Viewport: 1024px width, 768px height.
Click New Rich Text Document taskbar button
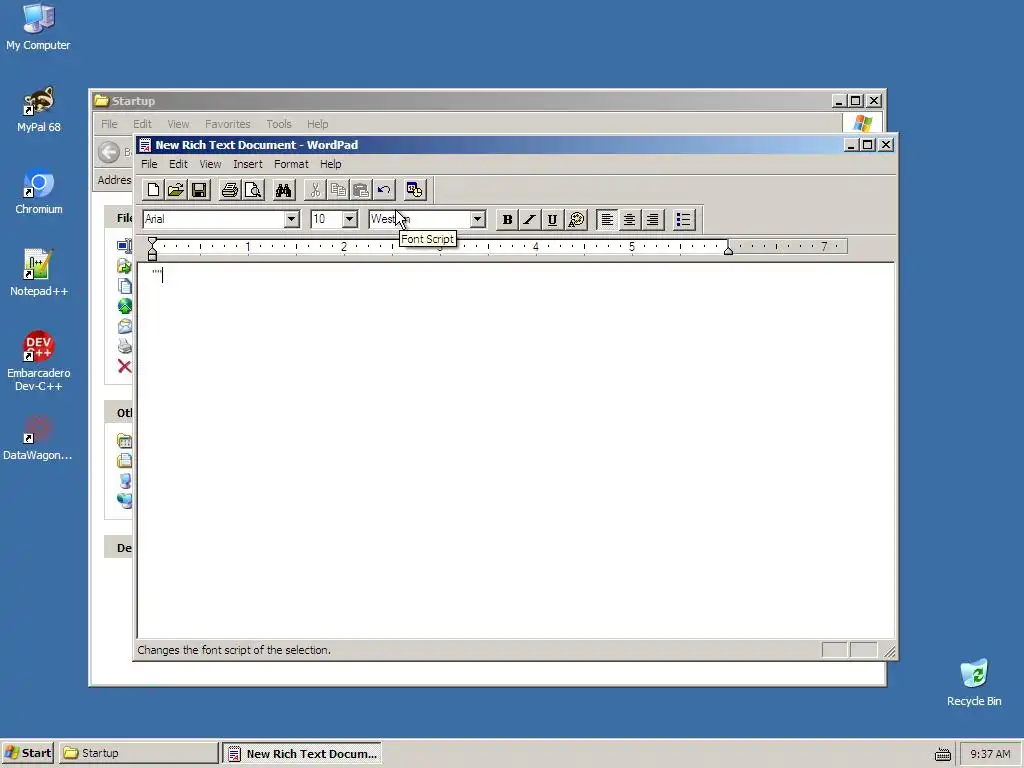[x=302, y=753]
